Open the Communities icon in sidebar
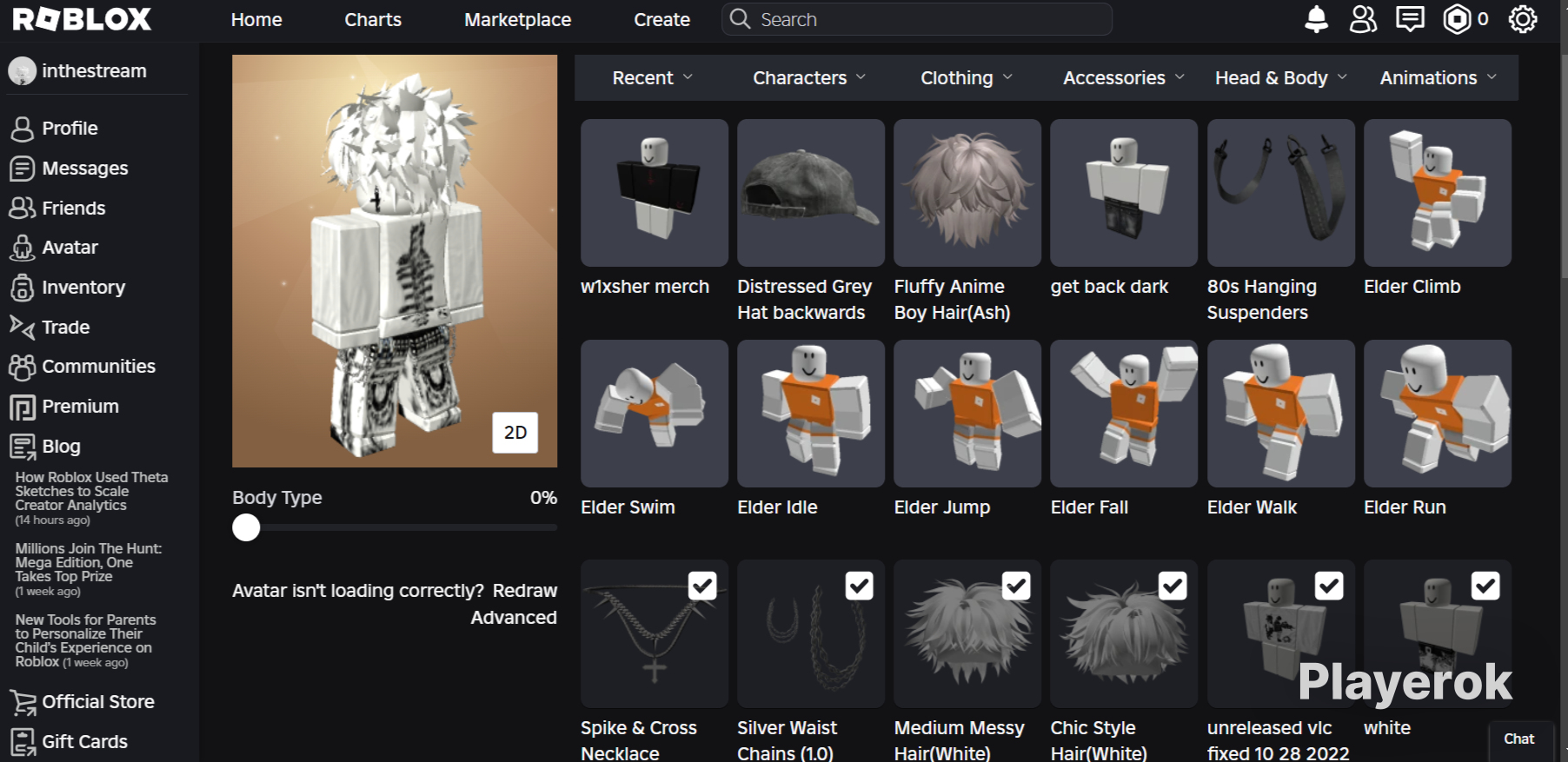 [22, 367]
